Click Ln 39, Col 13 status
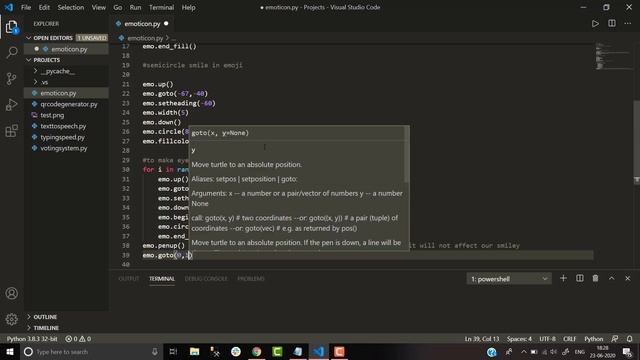The image size is (640, 360). click(x=482, y=339)
